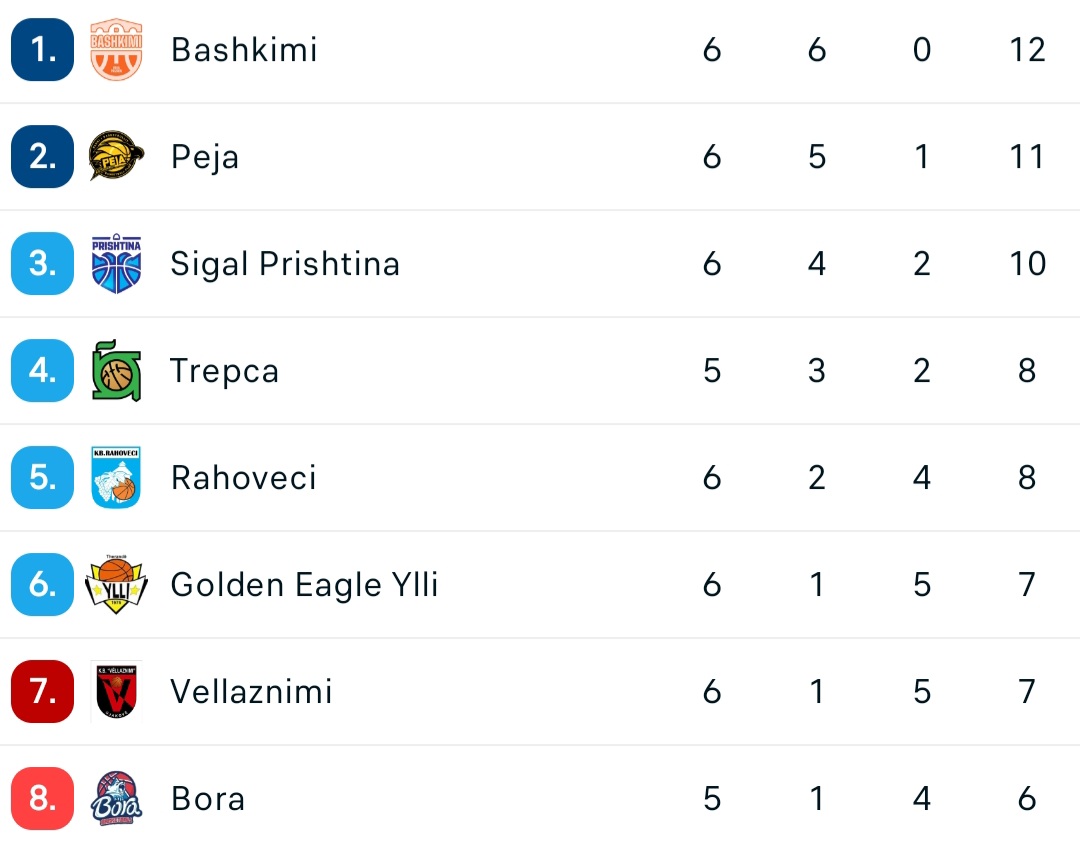Open the Bashkimi team page
This screenshot has width=1080, height=845.
[243, 49]
